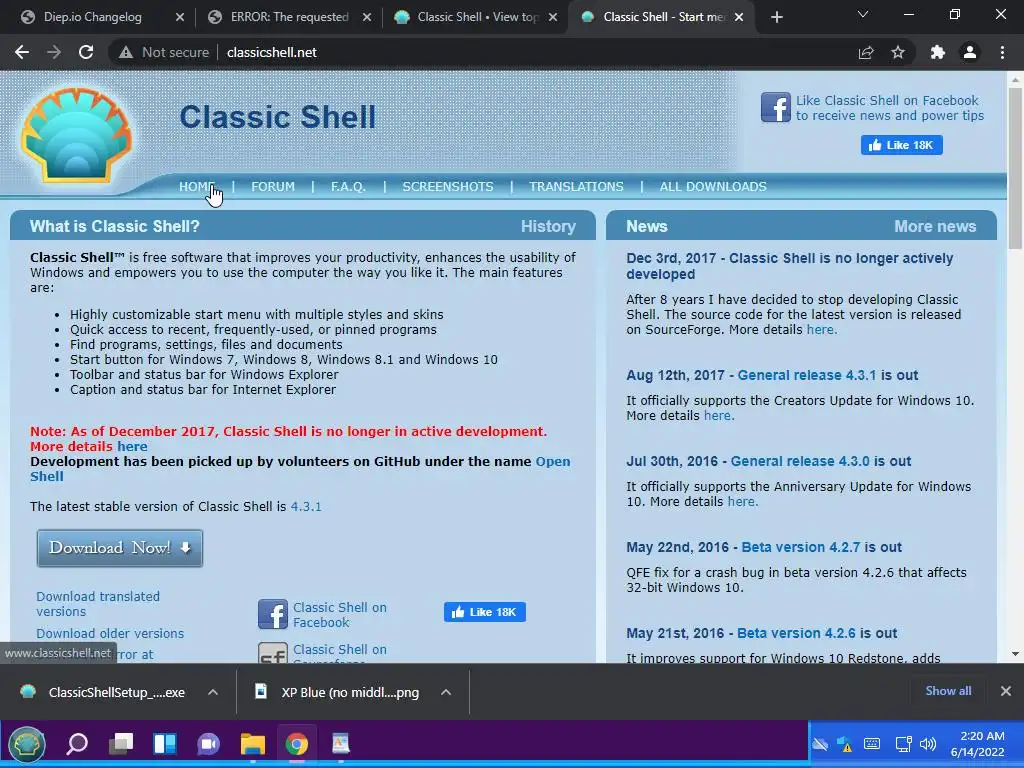This screenshot has height=768, width=1024.
Task: Open Beta version 4.2.7 news link
Action: tap(801, 547)
